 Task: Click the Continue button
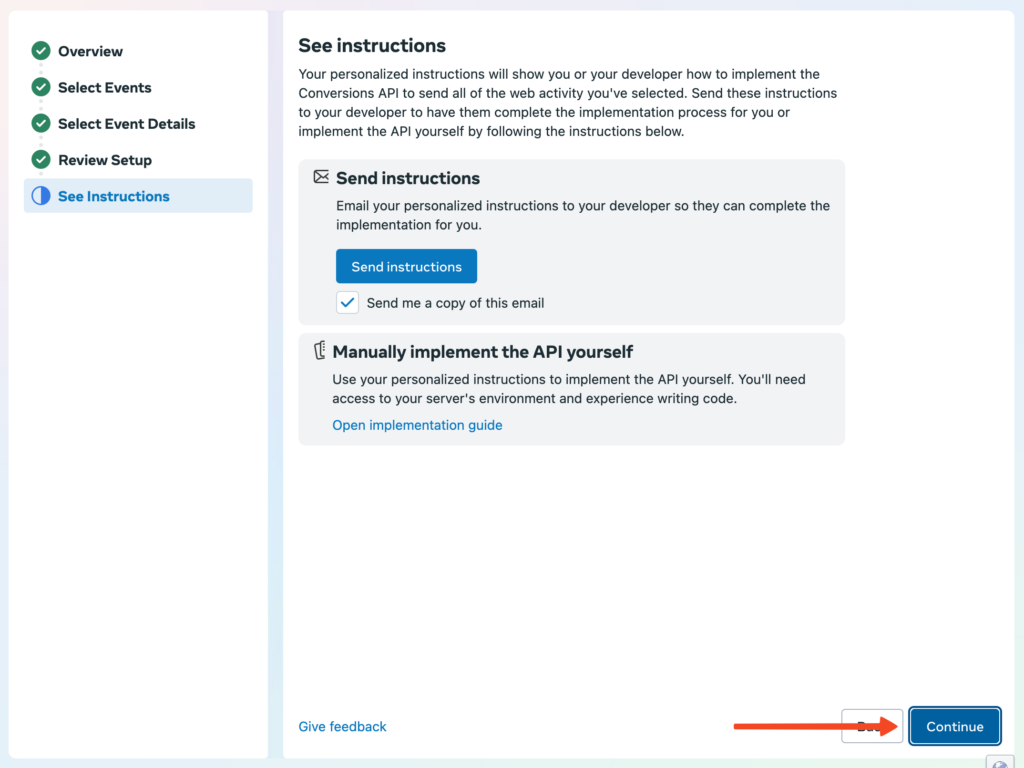tap(954, 727)
